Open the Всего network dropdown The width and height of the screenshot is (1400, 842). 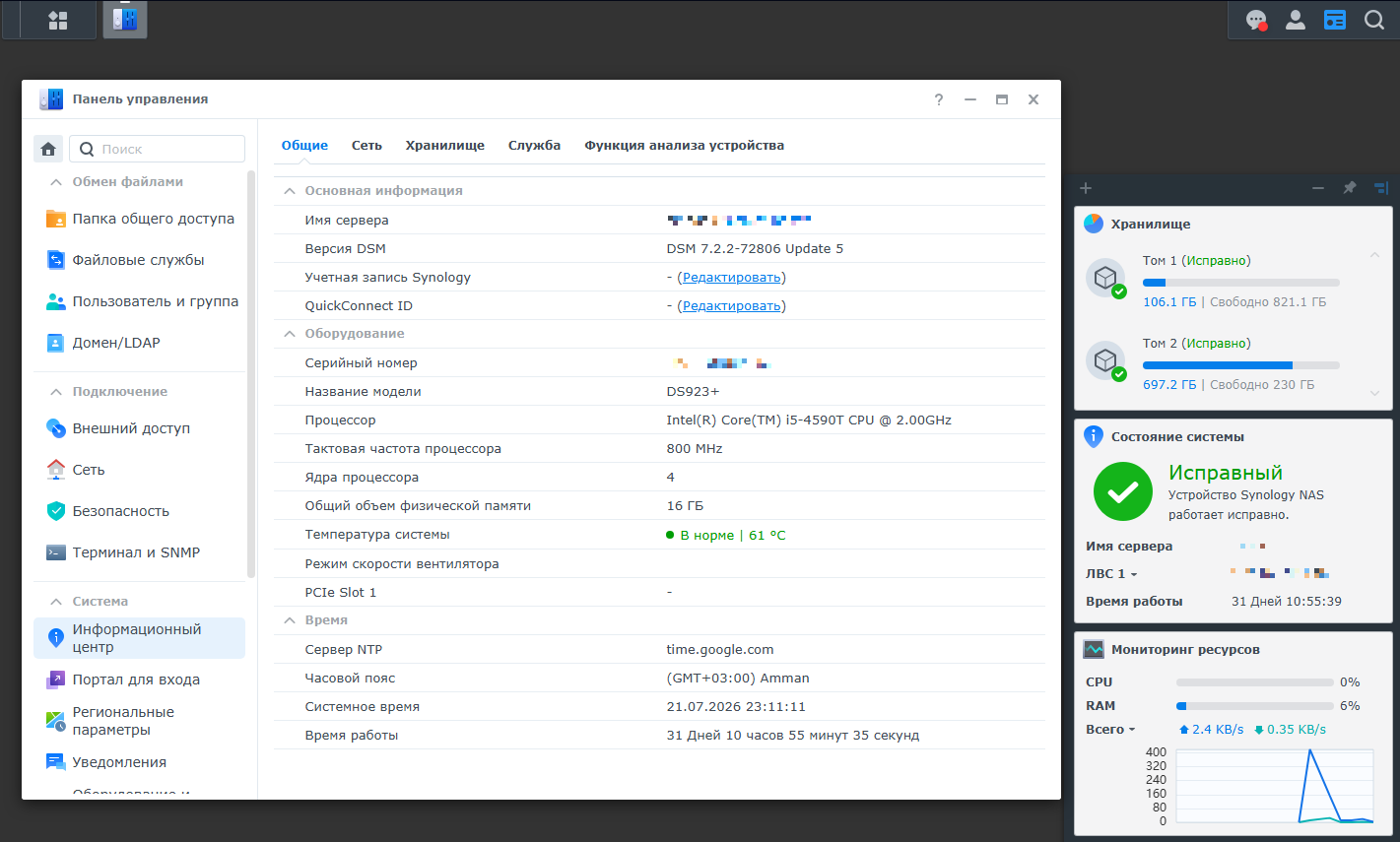tap(1110, 730)
